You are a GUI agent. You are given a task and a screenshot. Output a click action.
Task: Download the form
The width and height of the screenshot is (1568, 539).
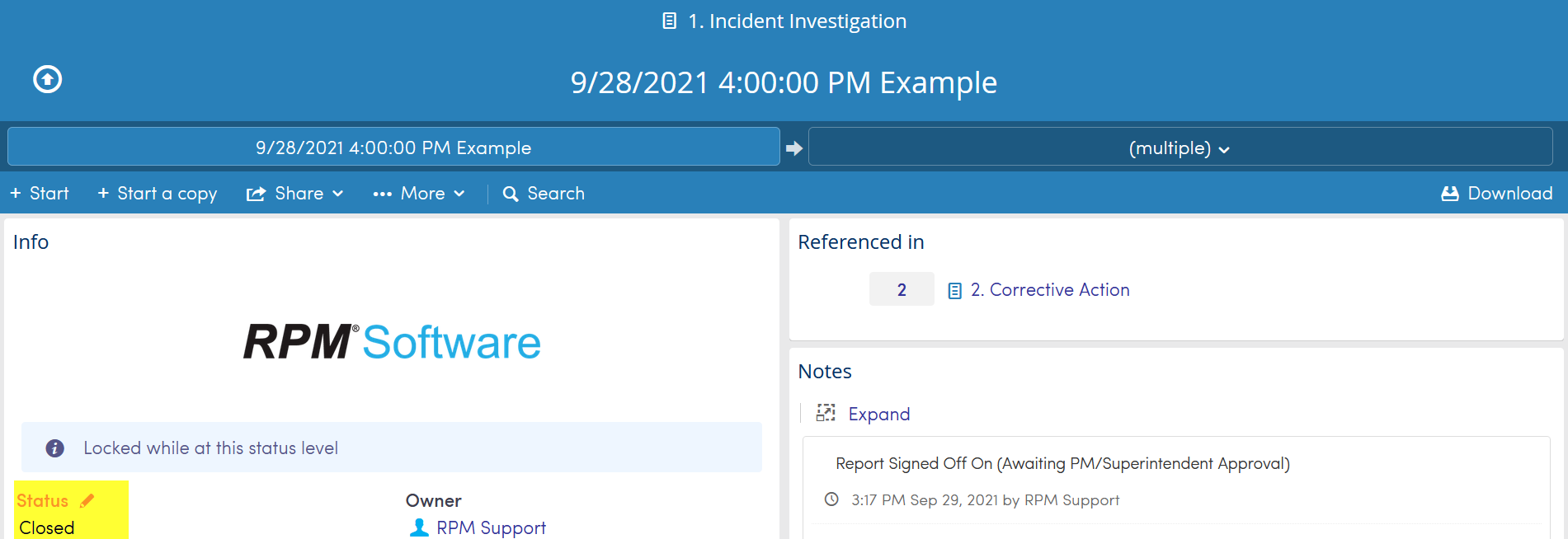coord(1497,194)
